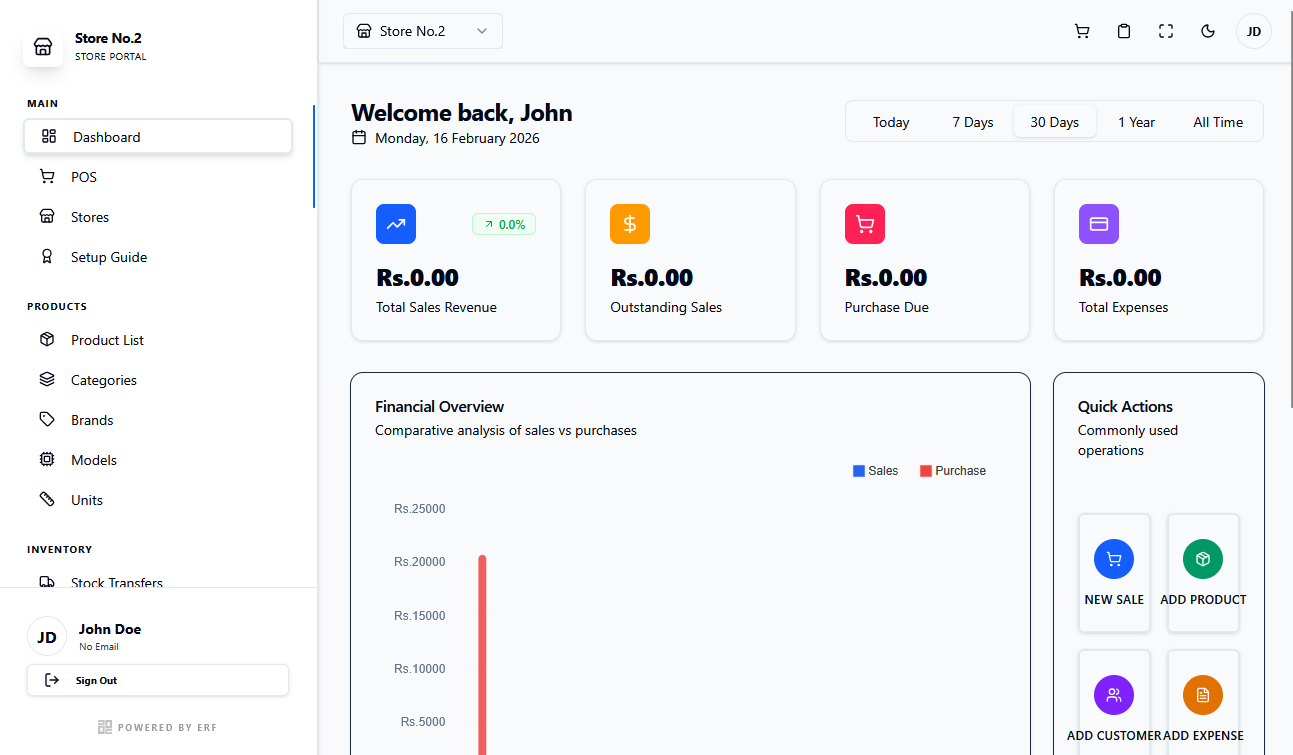This screenshot has height=755, width=1293.
Task: Click the Add Customer quick action icon
Action: click(x=1114, y=695)
